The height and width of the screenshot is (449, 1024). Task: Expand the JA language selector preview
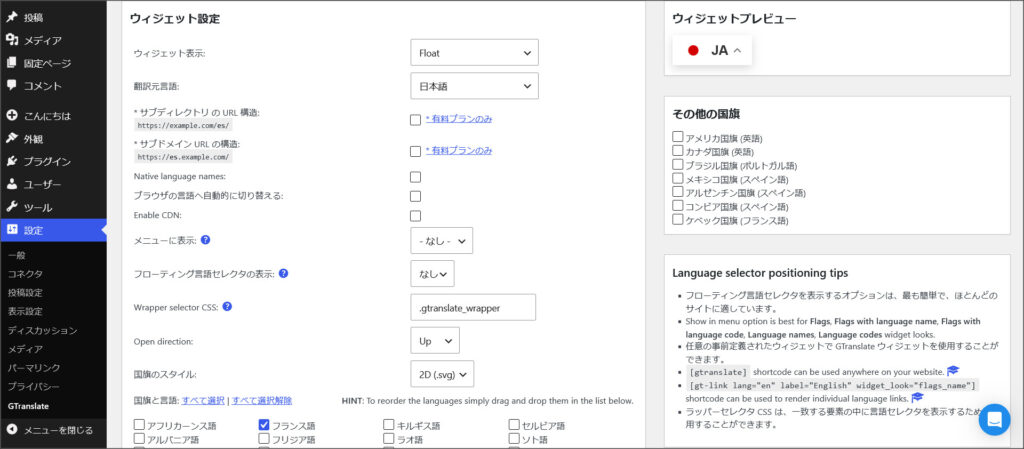click(712, 50)
